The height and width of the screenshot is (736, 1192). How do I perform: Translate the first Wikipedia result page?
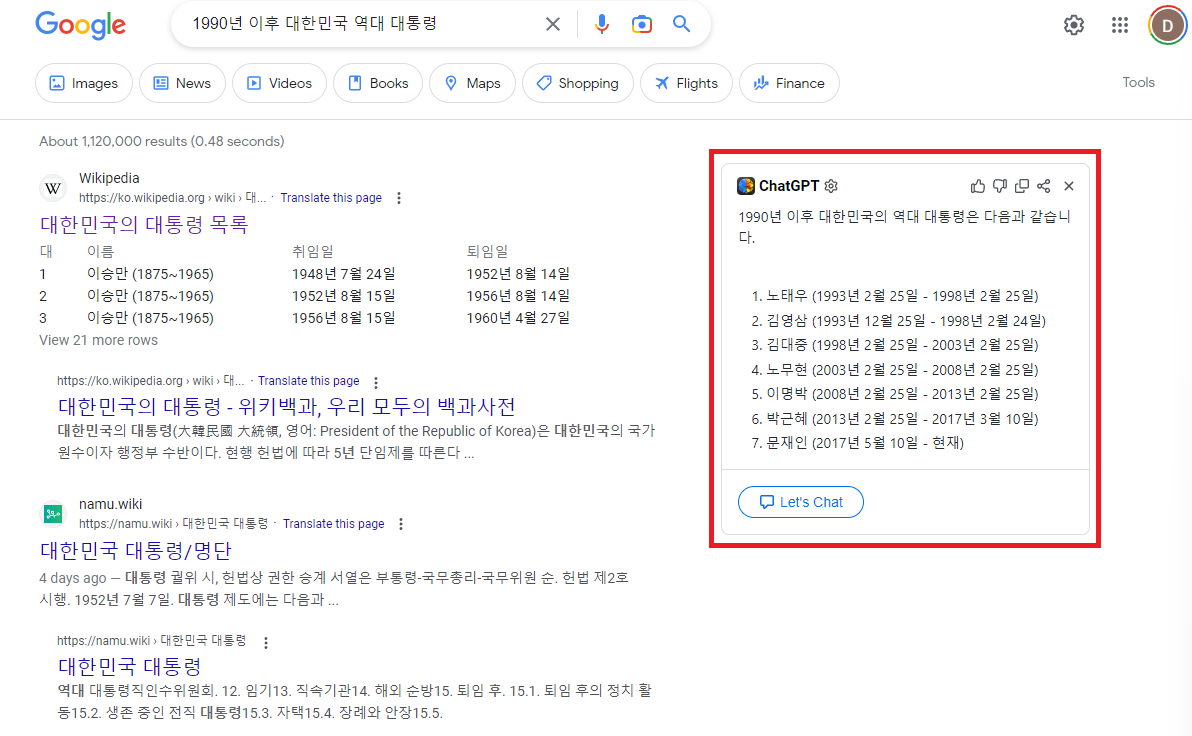point(331,198)
